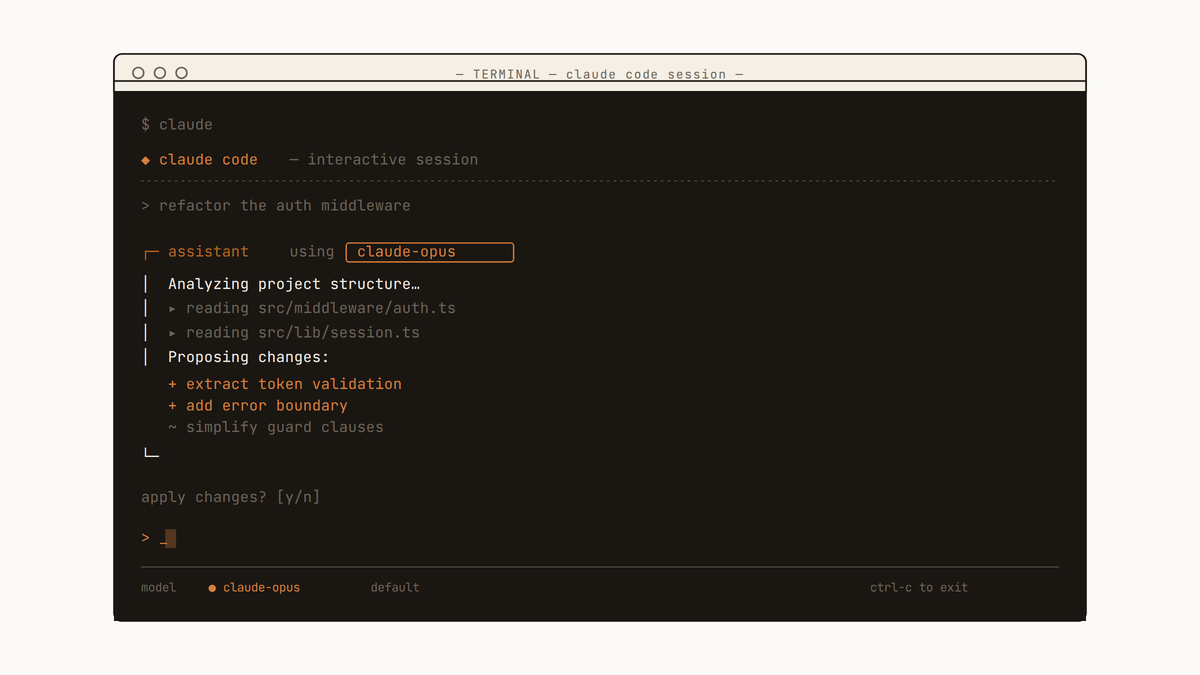Click 'reading src/lib/session.ts' line

point(303,333)
